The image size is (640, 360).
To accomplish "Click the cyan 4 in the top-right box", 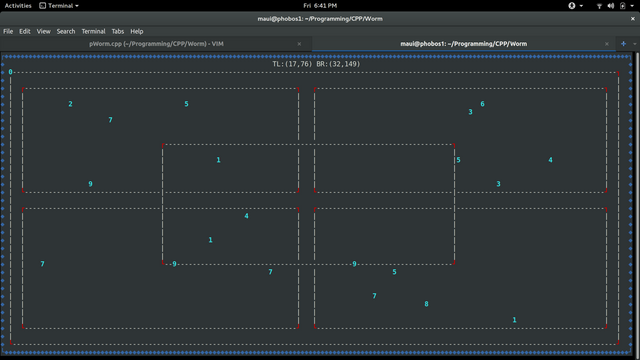I will tap(551, 160).
